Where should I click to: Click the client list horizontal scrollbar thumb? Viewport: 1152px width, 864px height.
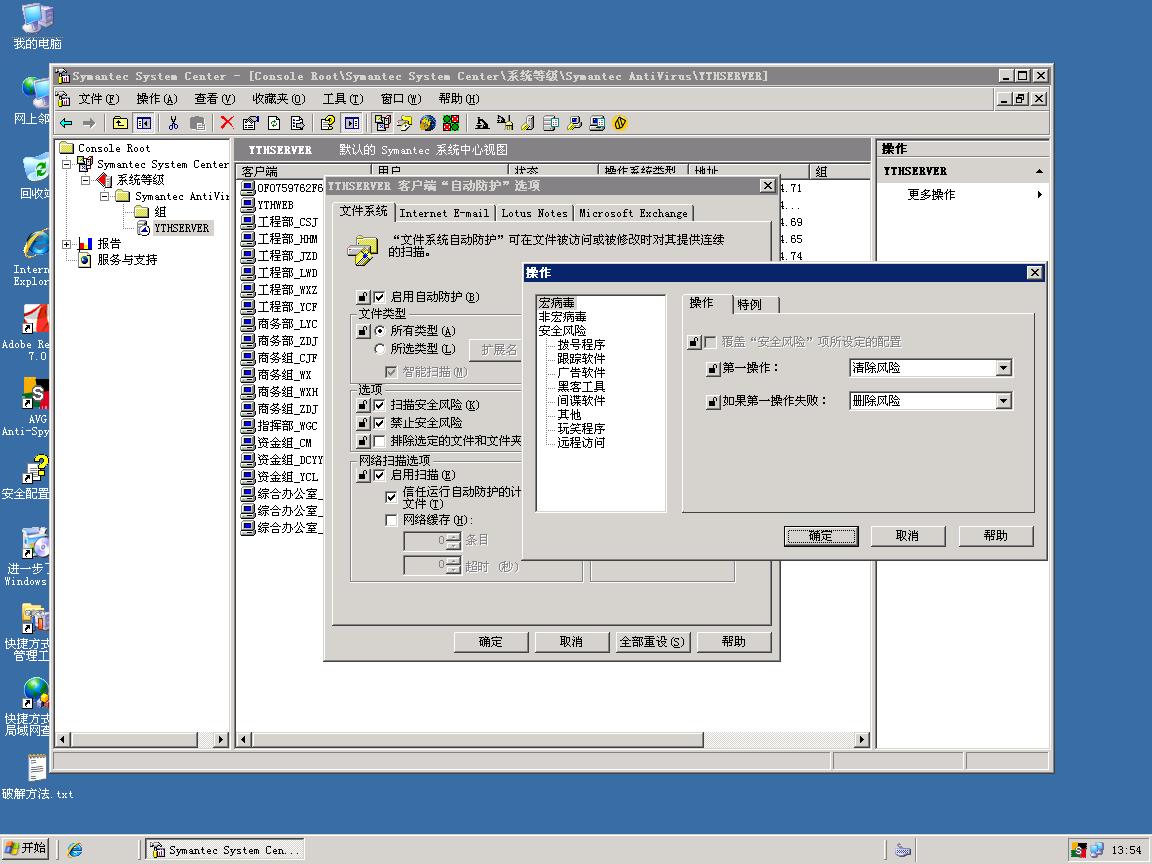pos(477,739)
